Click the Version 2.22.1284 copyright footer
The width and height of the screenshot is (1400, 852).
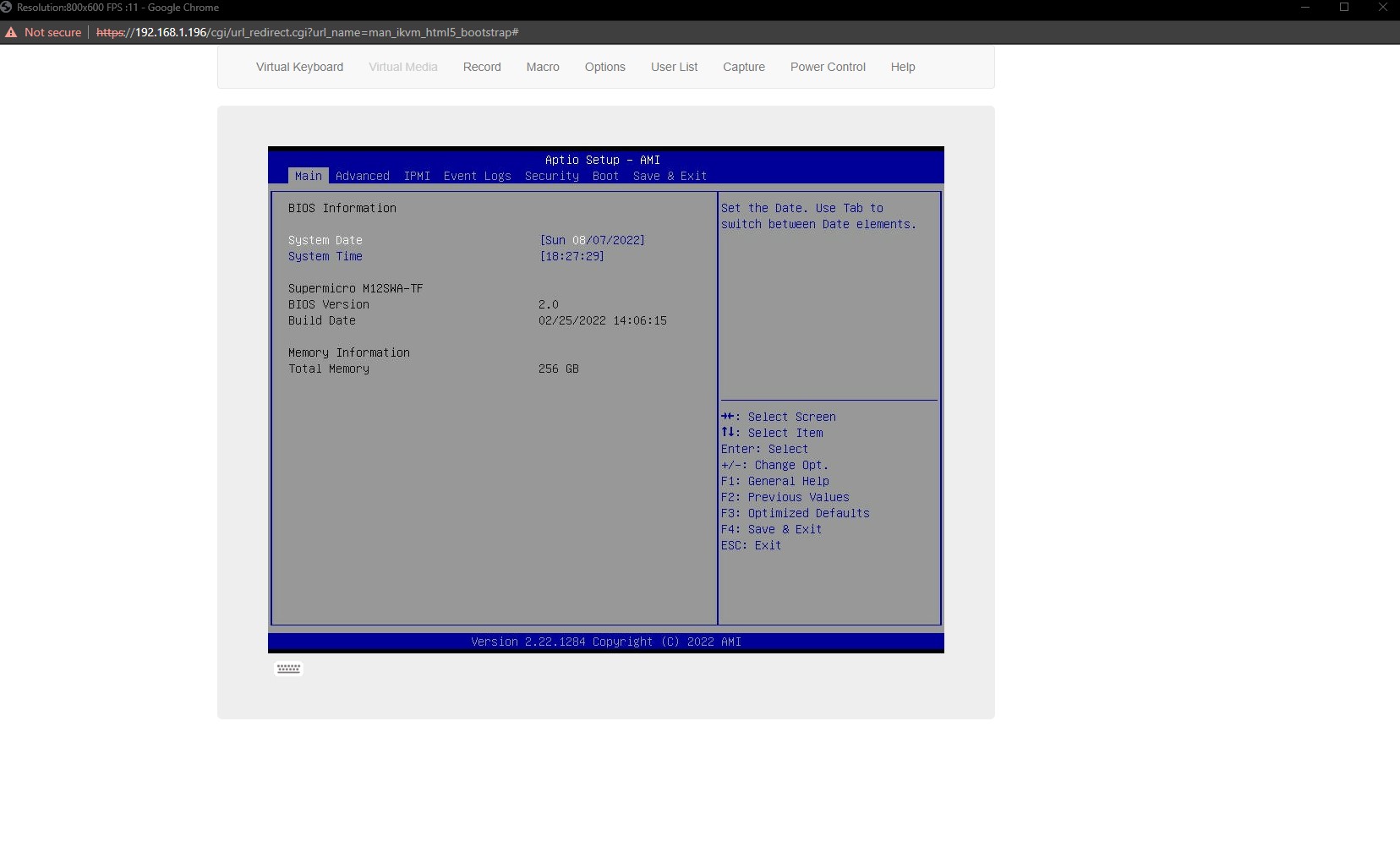point(606,642)
